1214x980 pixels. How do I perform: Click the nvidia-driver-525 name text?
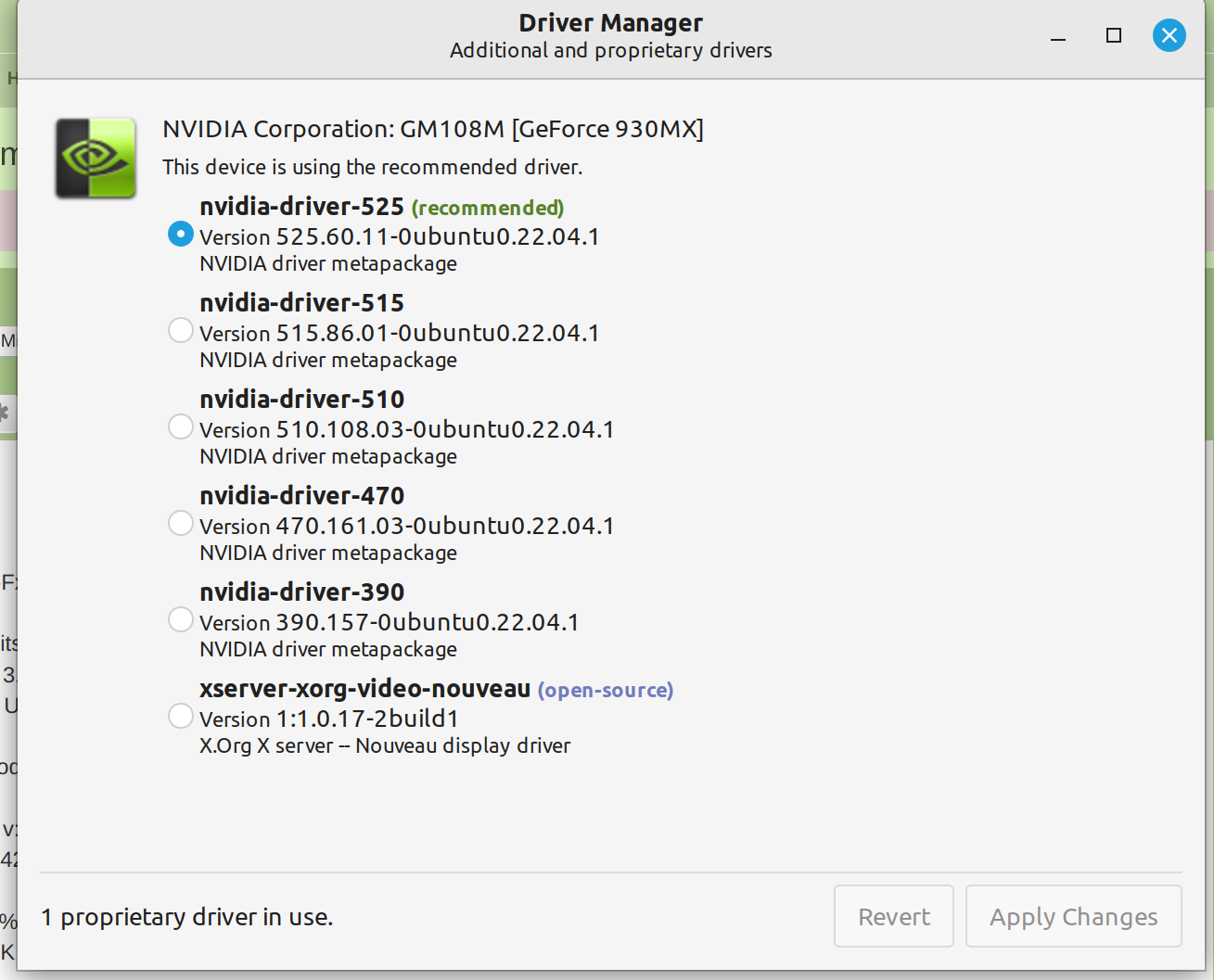click(x=302, y=206)
